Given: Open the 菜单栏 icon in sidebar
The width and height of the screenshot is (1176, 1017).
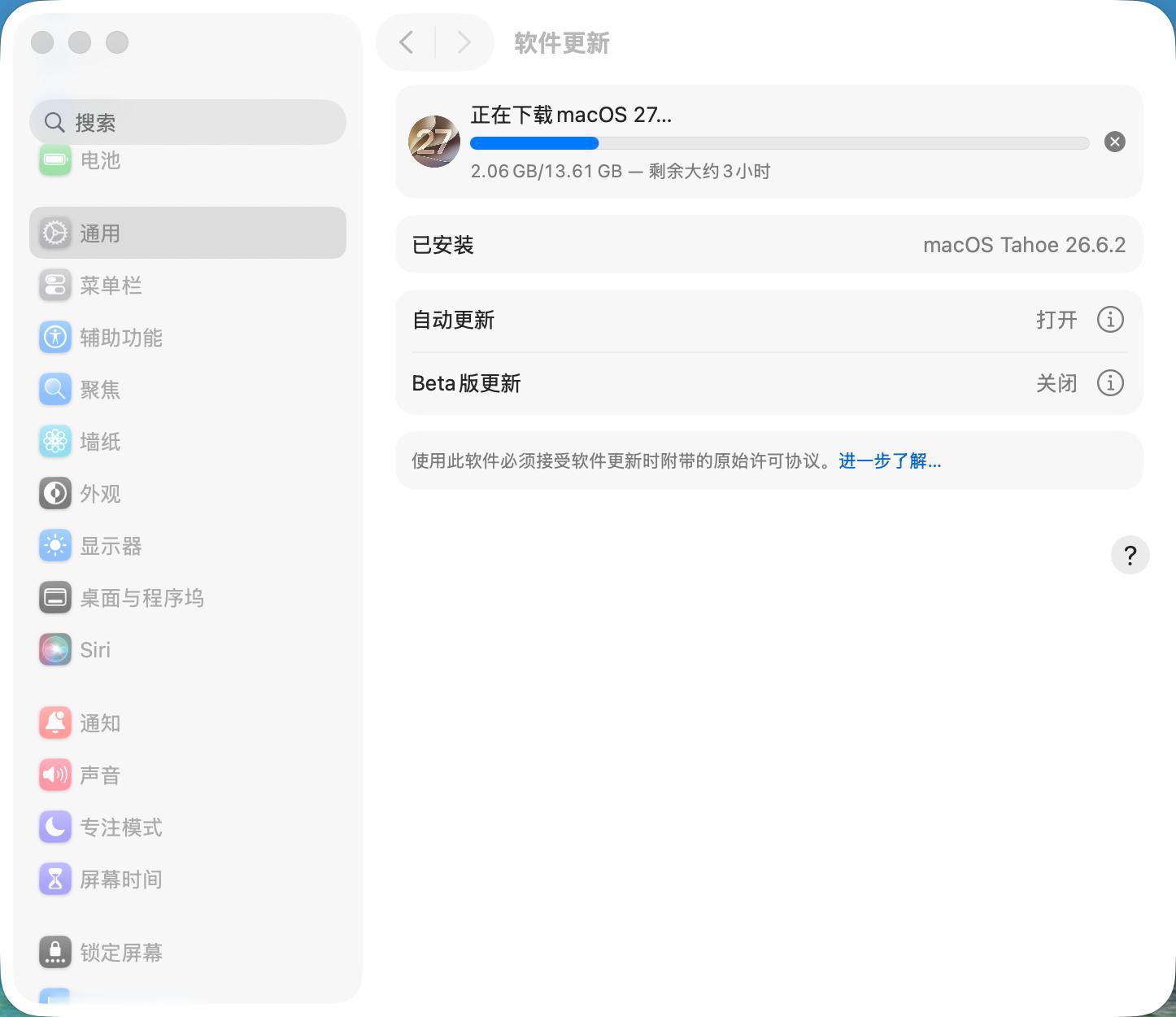Looking at the screenshot, I should pyautogui.click(x=55, y=286).
